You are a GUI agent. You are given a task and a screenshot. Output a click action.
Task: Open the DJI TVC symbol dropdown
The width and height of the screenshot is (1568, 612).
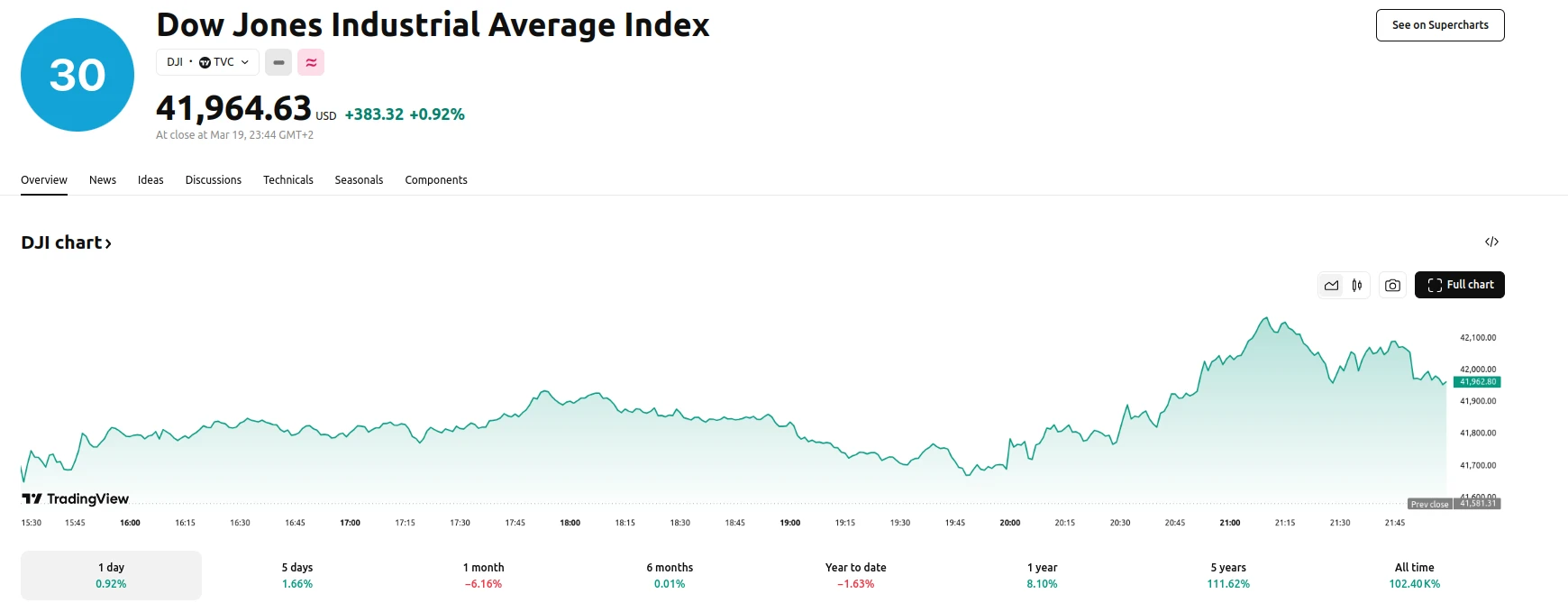pyautogui.click(x=207, y=62)
